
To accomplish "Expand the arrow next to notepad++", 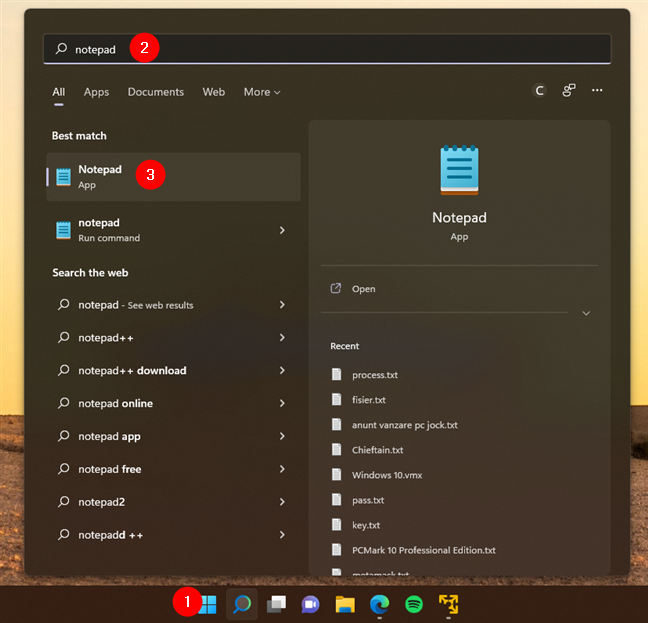I will (x=282, y=338).
